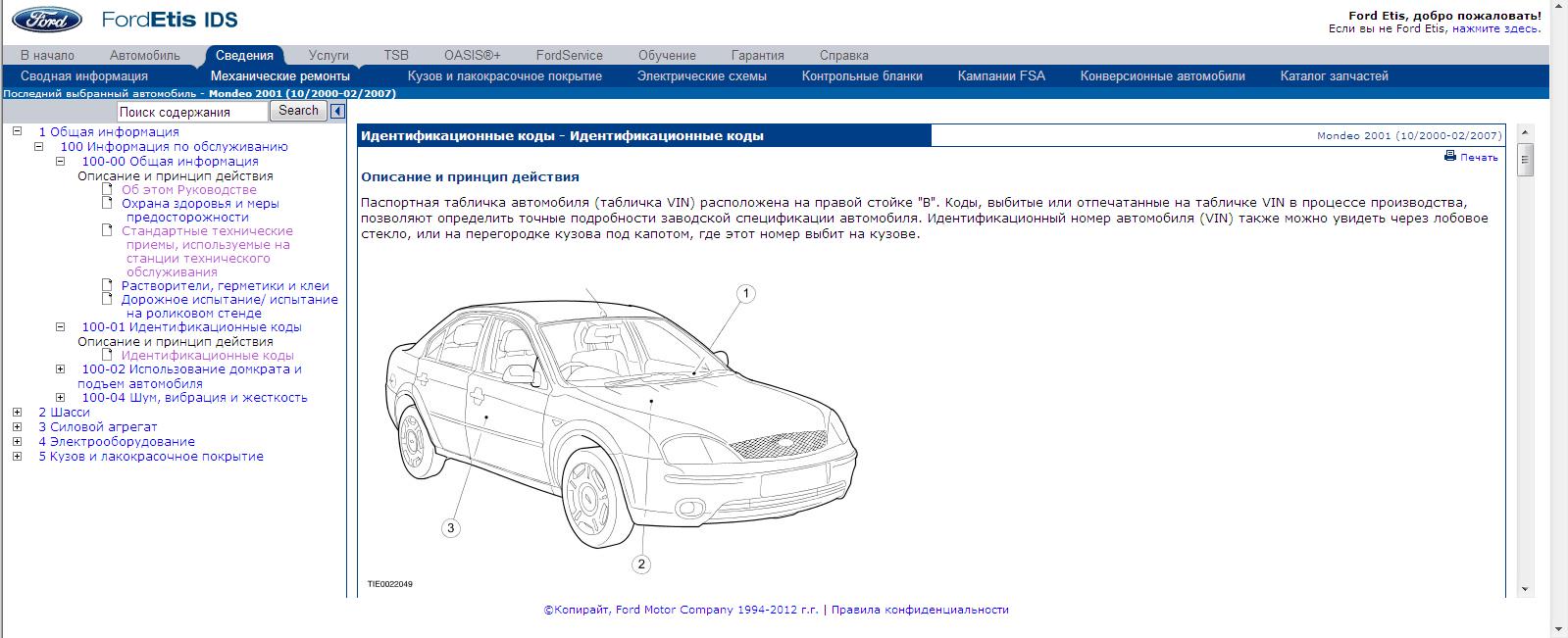Open document icon for Идентификационные коды

pyautogui.click(x=108, y=355)
